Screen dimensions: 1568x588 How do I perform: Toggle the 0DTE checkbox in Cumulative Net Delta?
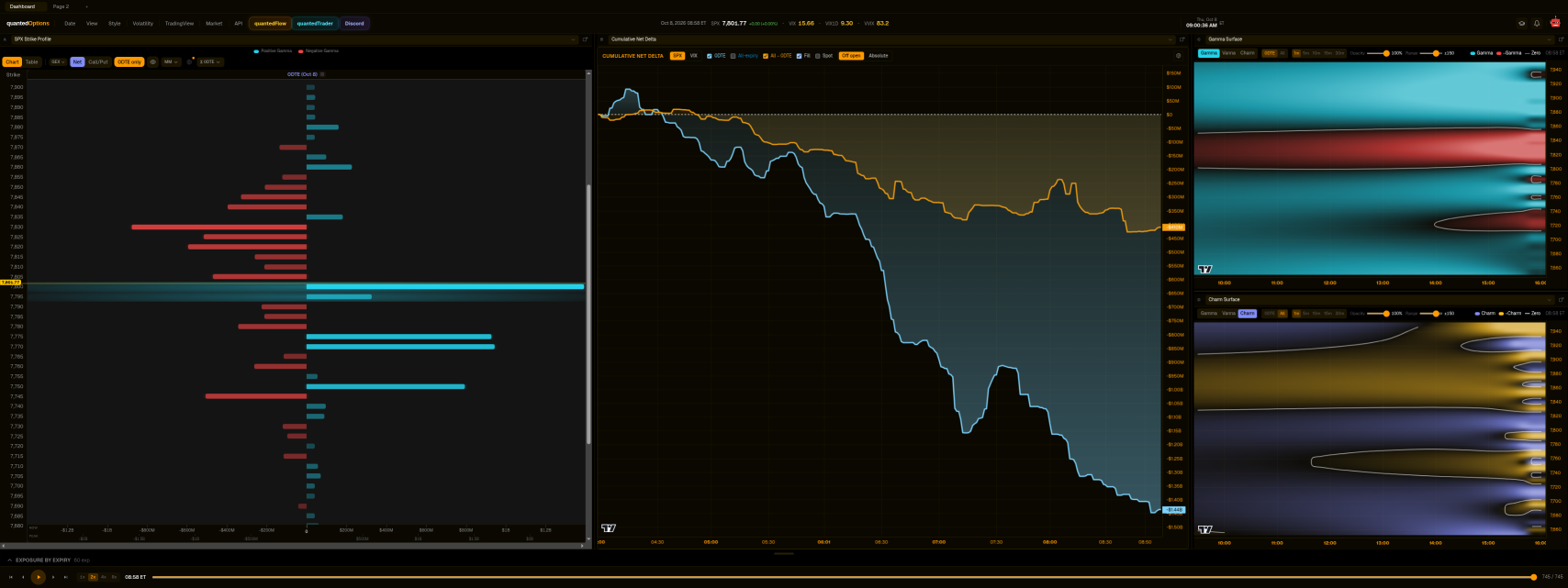[710, 56]
